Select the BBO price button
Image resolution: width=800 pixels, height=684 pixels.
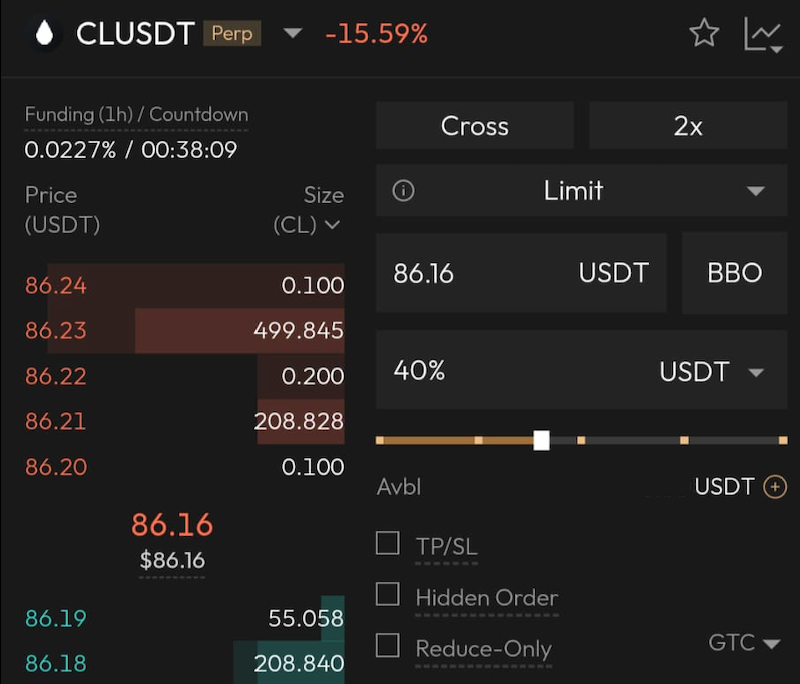point(735,273)
